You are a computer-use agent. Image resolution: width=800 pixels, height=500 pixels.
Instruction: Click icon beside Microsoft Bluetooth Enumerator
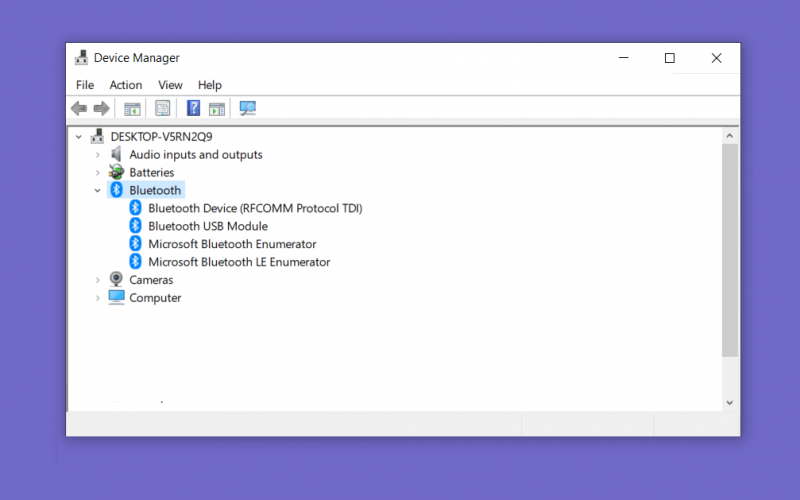pyautogui.click(x=135, y=243)
